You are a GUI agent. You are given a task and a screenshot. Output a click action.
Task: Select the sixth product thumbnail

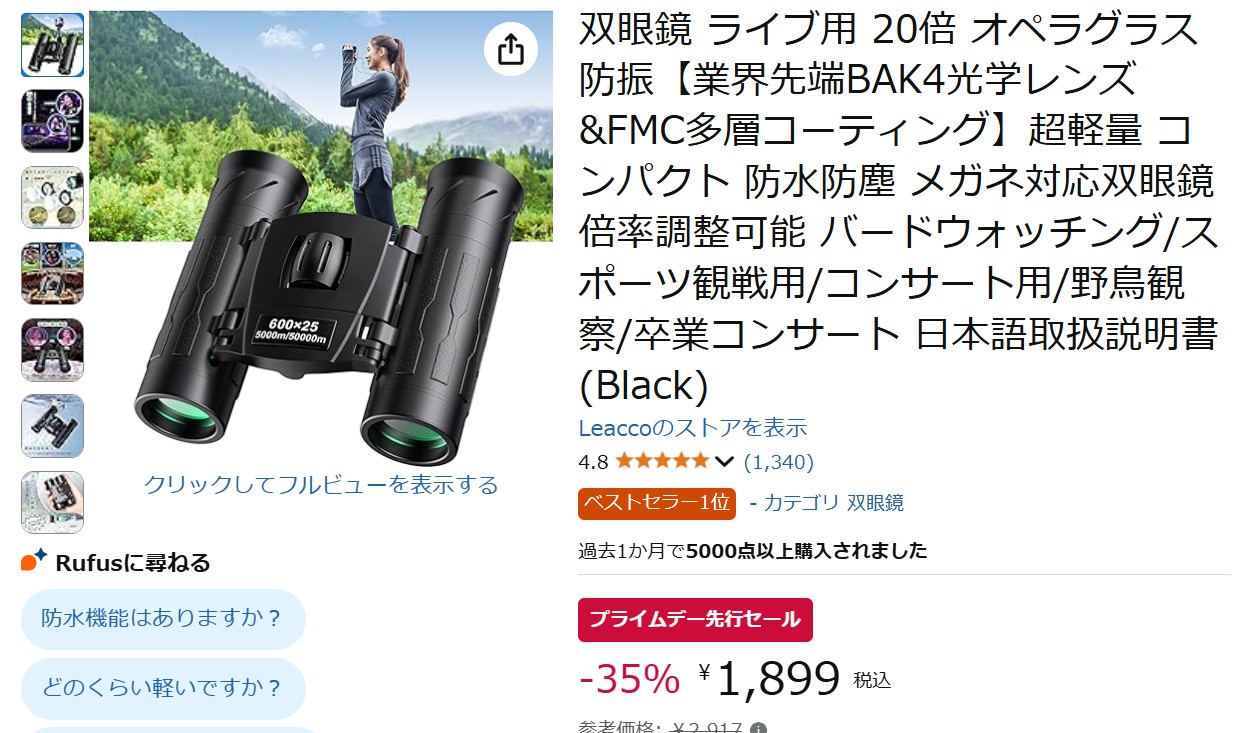pyautogui.click(x=53, y=426)
